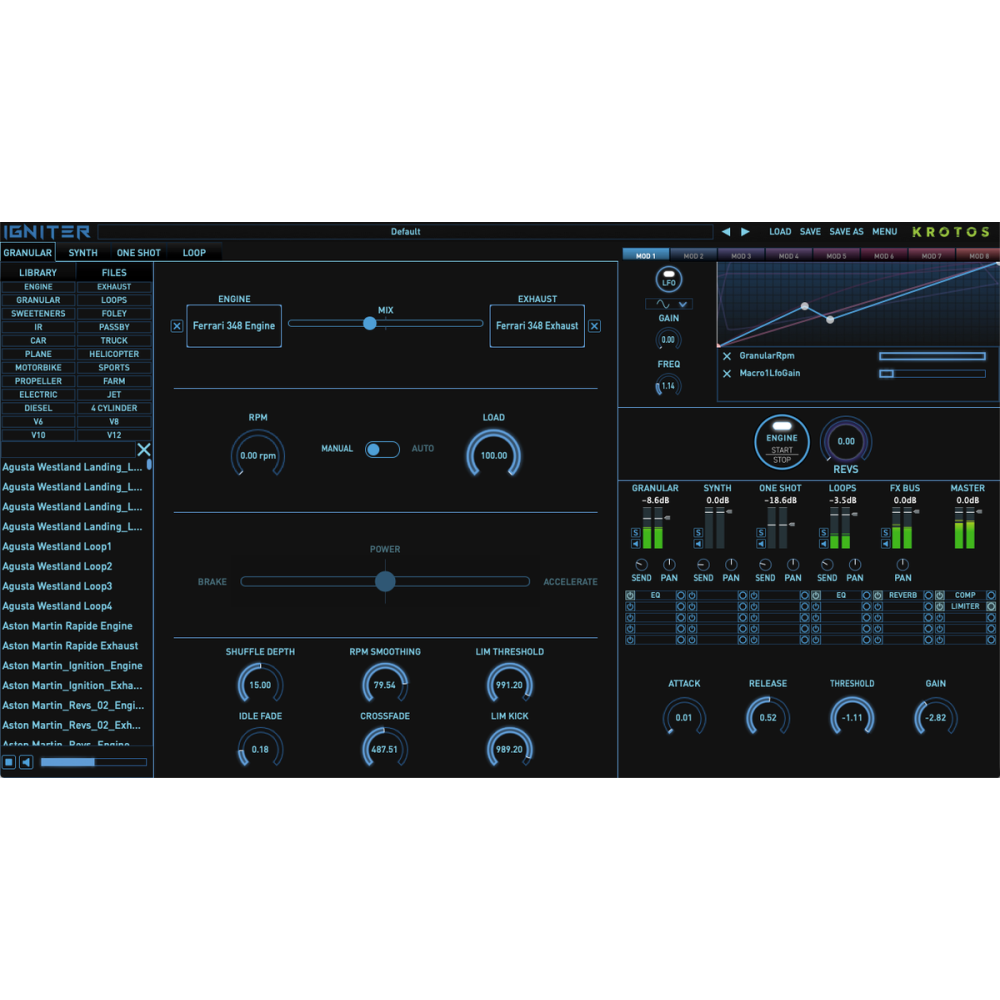The height and width of the screenshot is (1000, 1000).
Task: Expand the FILES column header
Action: click(113, 272)
